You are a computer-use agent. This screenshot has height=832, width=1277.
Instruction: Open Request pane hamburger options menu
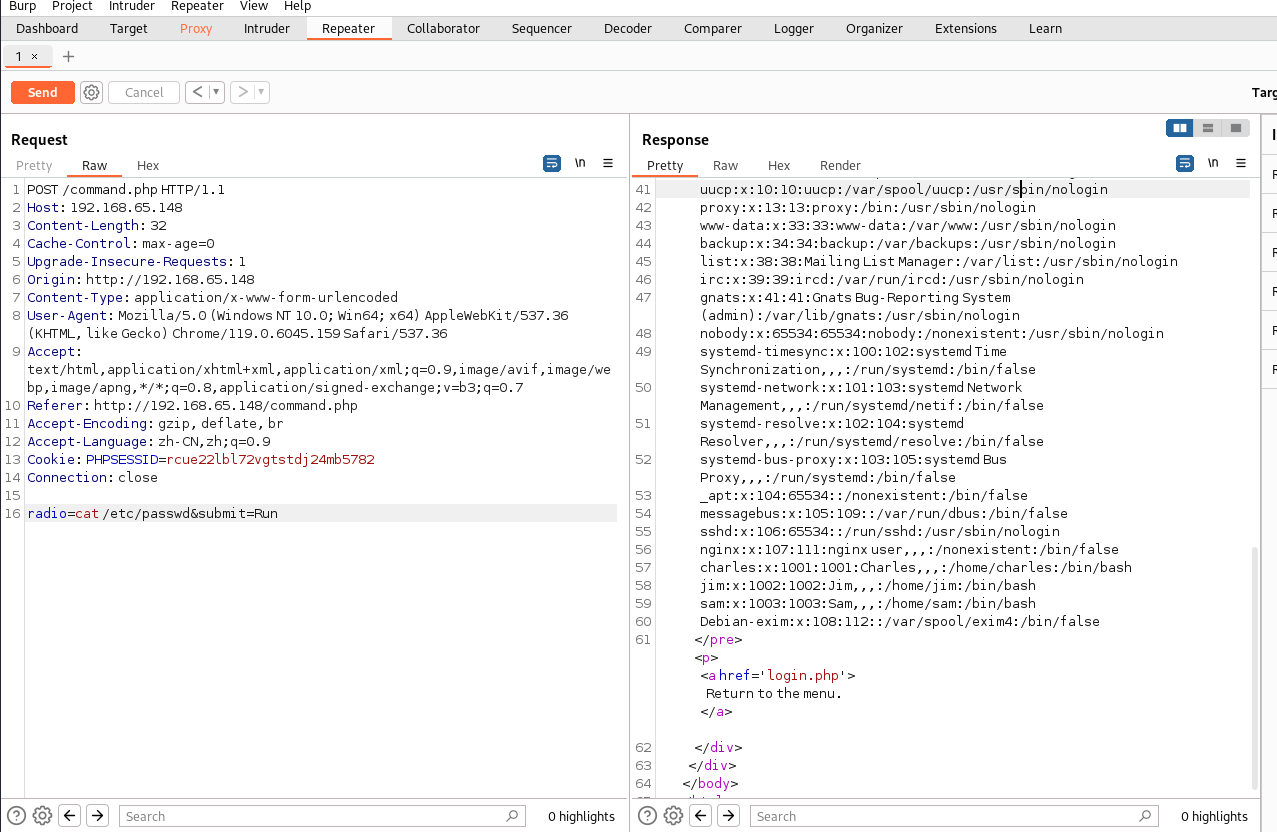point(608,163)
